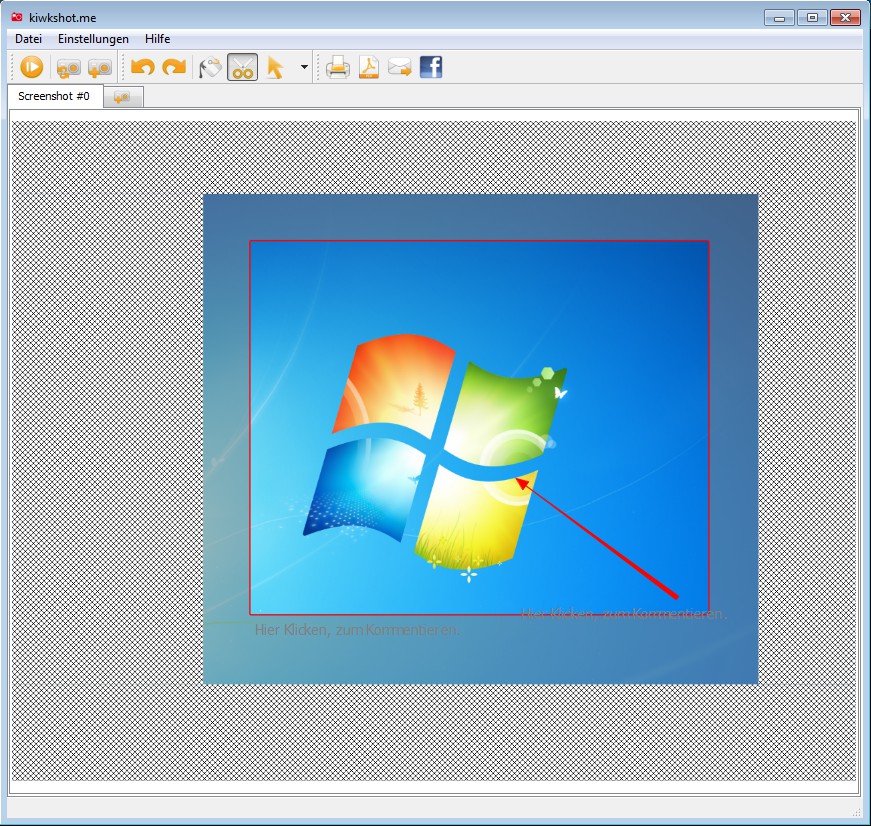
Task: Export screenshot as PDF
Action: pyautogui.click(x=369, y=68)
